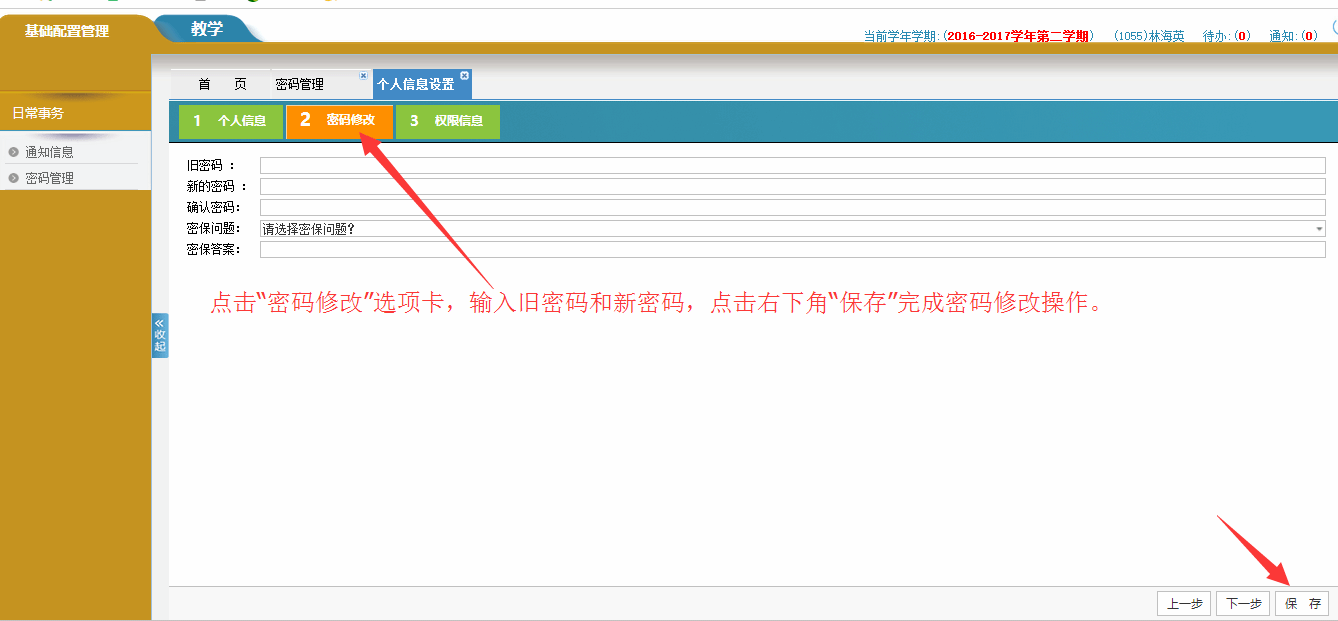Open the 首页 tab

[222, 85]
